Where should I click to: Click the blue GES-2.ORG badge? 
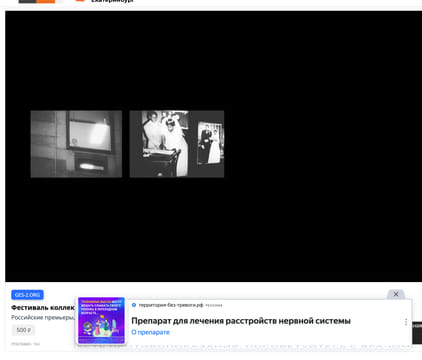(x=27, y=295)
